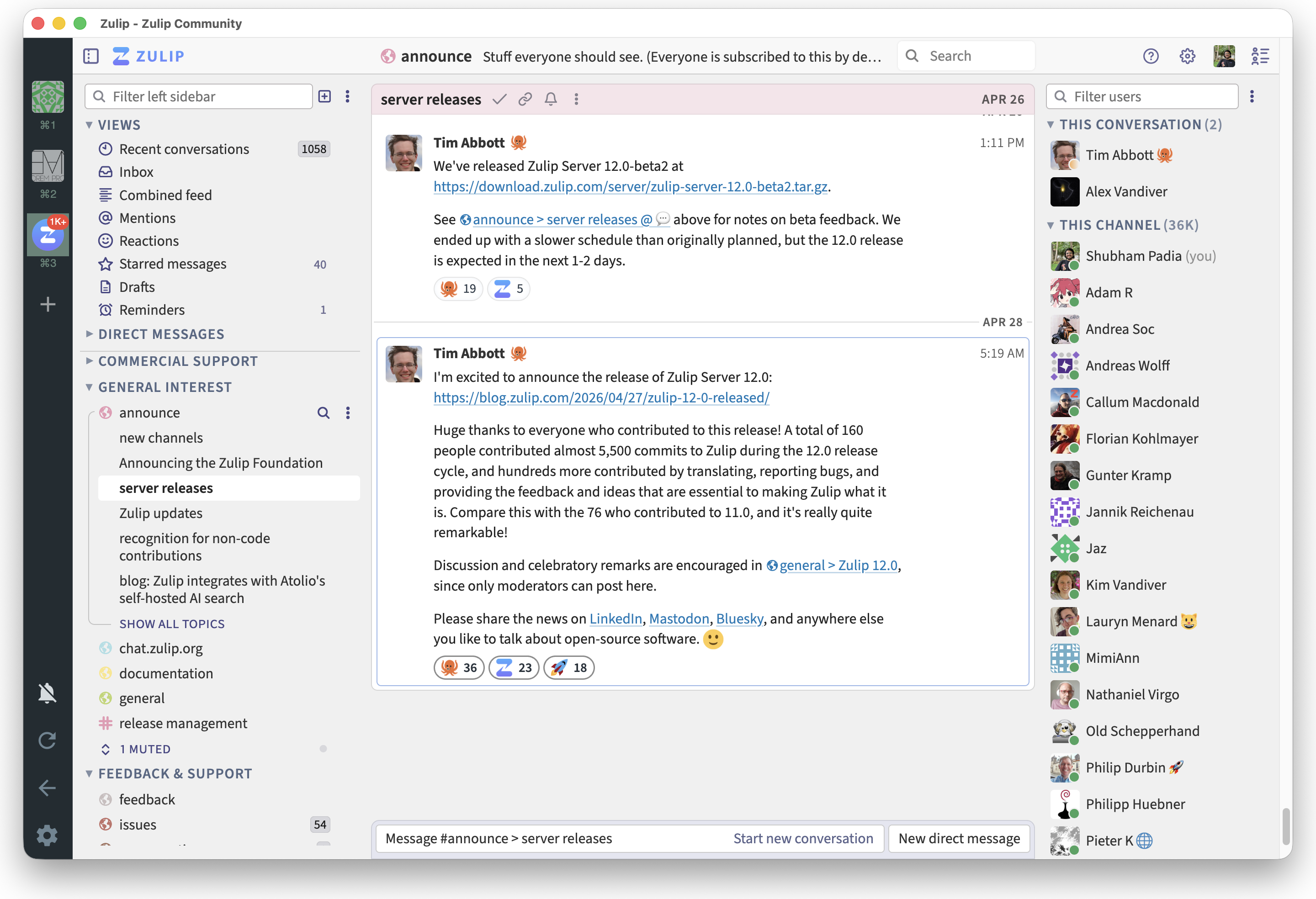This screenshot has width=1316, height=899.
Task: Open left sidebar options kebab menu
Action: pos(348,96)
